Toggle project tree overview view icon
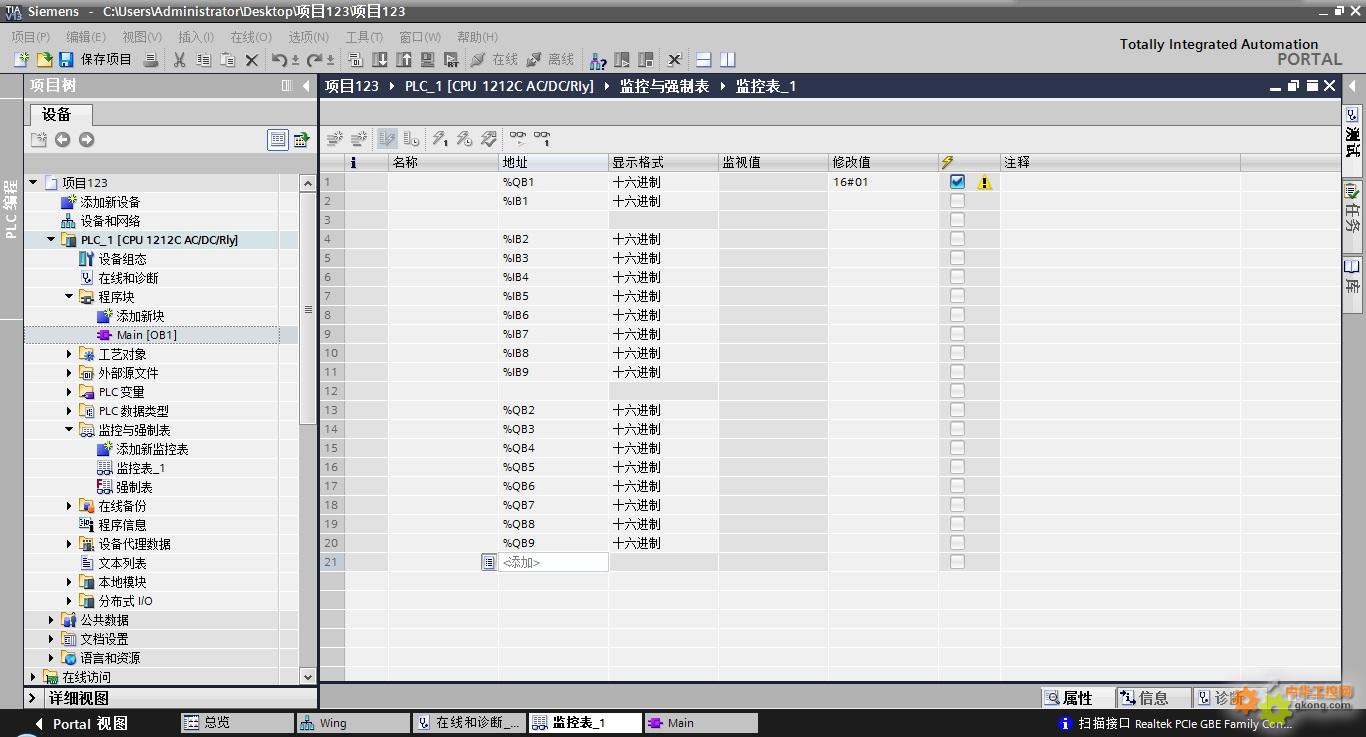The image size is (1366, 737). tap(278, 140)
